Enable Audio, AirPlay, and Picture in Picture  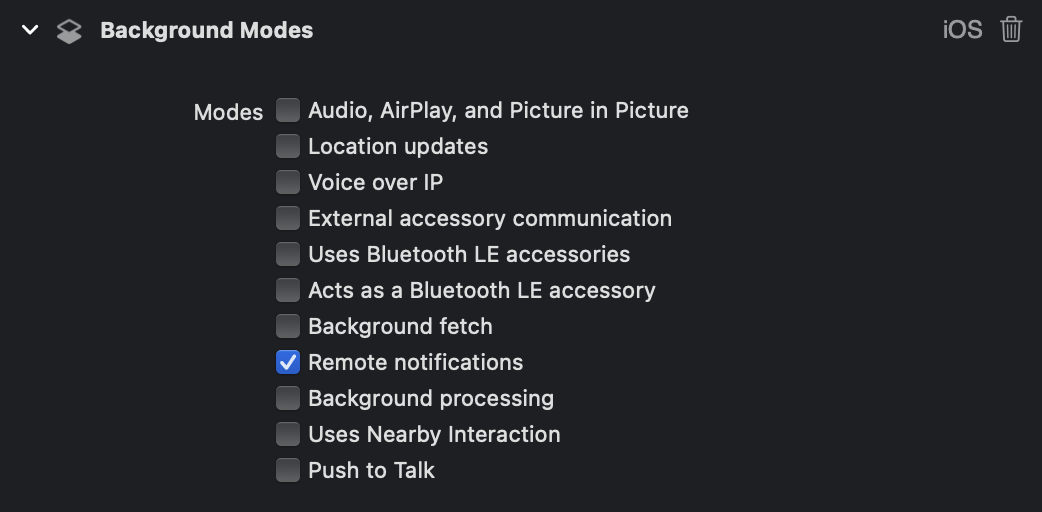pyautogui.click(x=288, y=110)
